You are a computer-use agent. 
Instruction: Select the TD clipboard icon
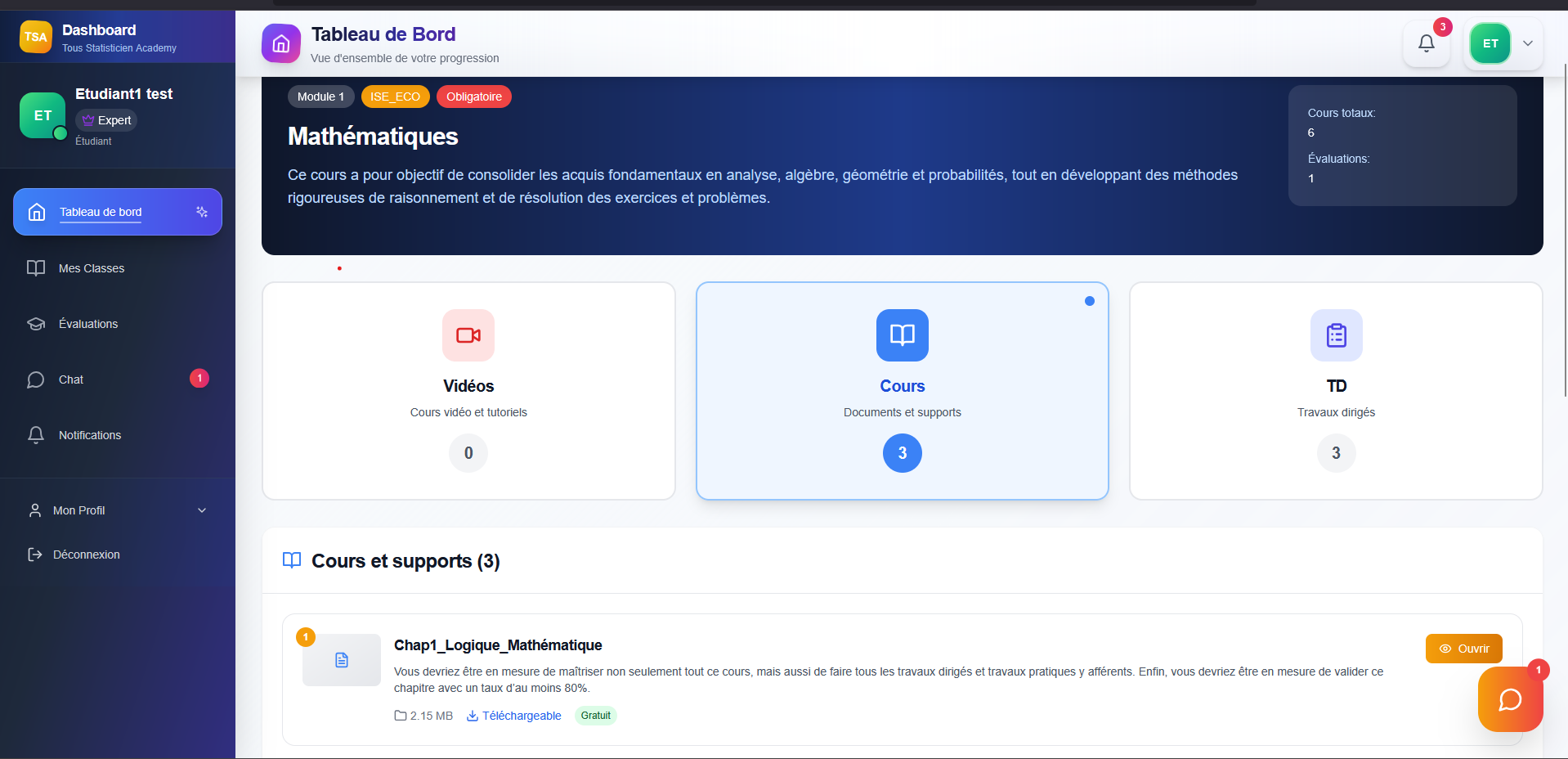[x=1336, y=335]
